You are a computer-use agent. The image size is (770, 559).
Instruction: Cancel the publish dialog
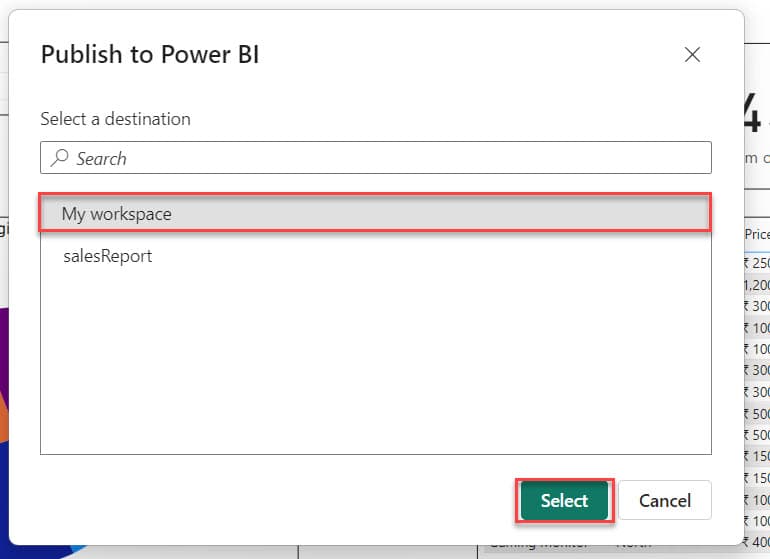click(x=665, y=501)
